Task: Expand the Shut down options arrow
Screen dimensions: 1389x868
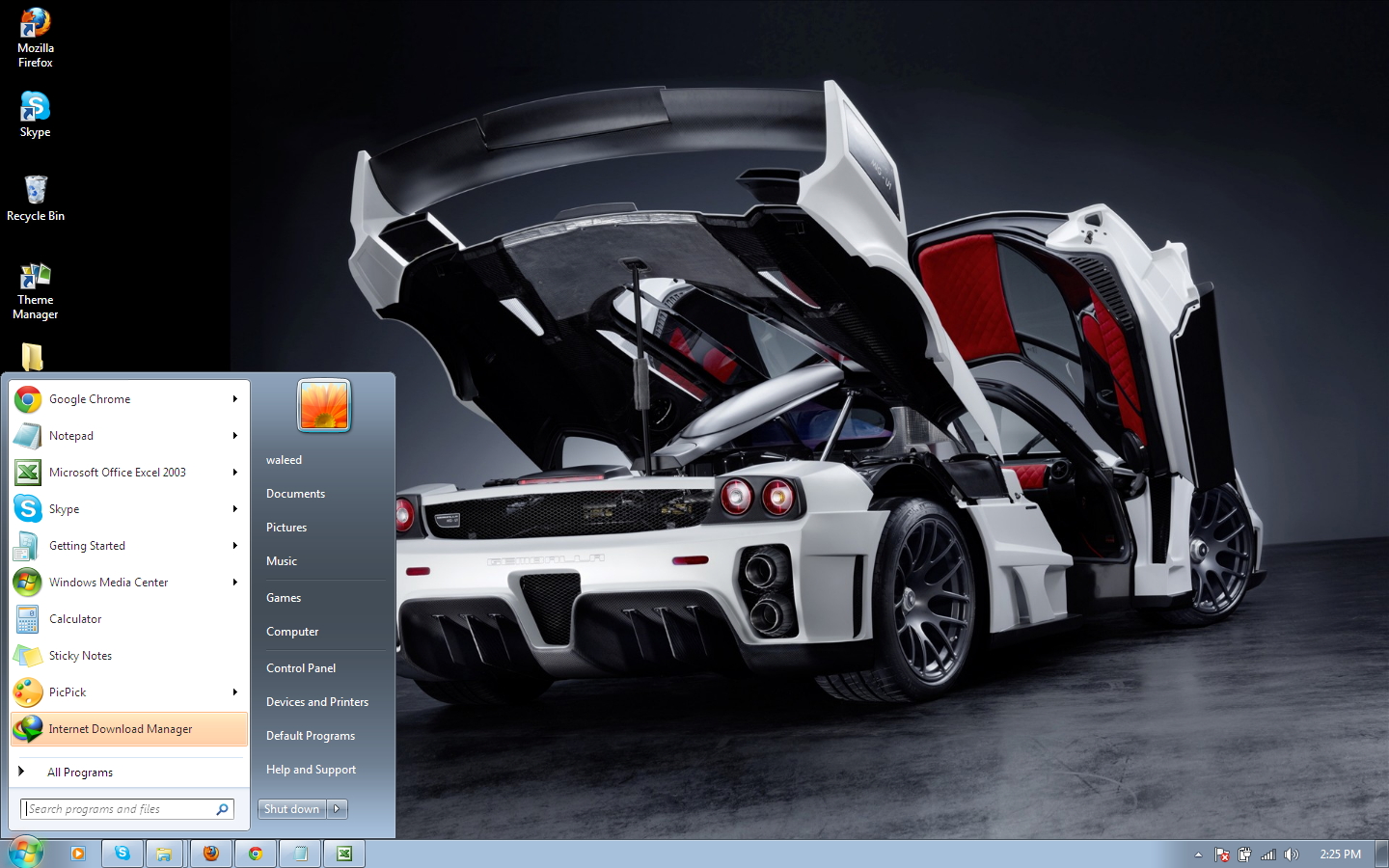Action: pos(337,809)
